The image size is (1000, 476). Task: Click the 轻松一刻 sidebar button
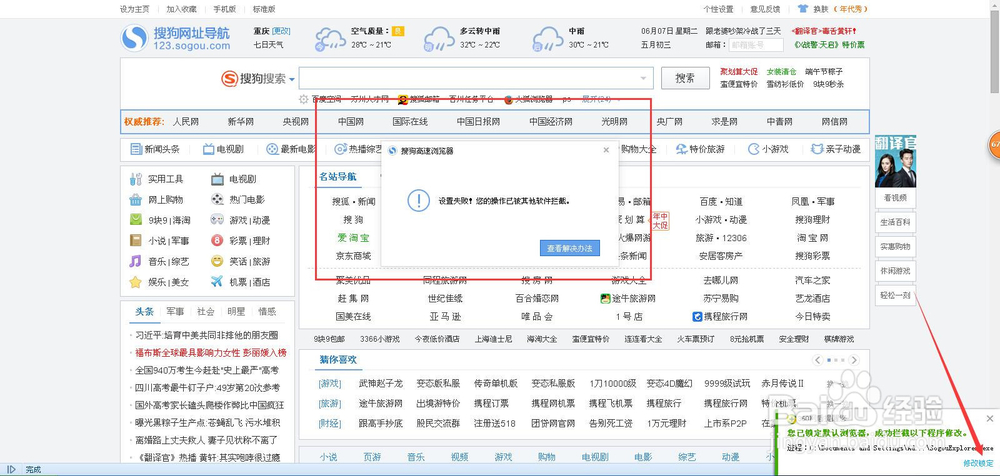895,295
